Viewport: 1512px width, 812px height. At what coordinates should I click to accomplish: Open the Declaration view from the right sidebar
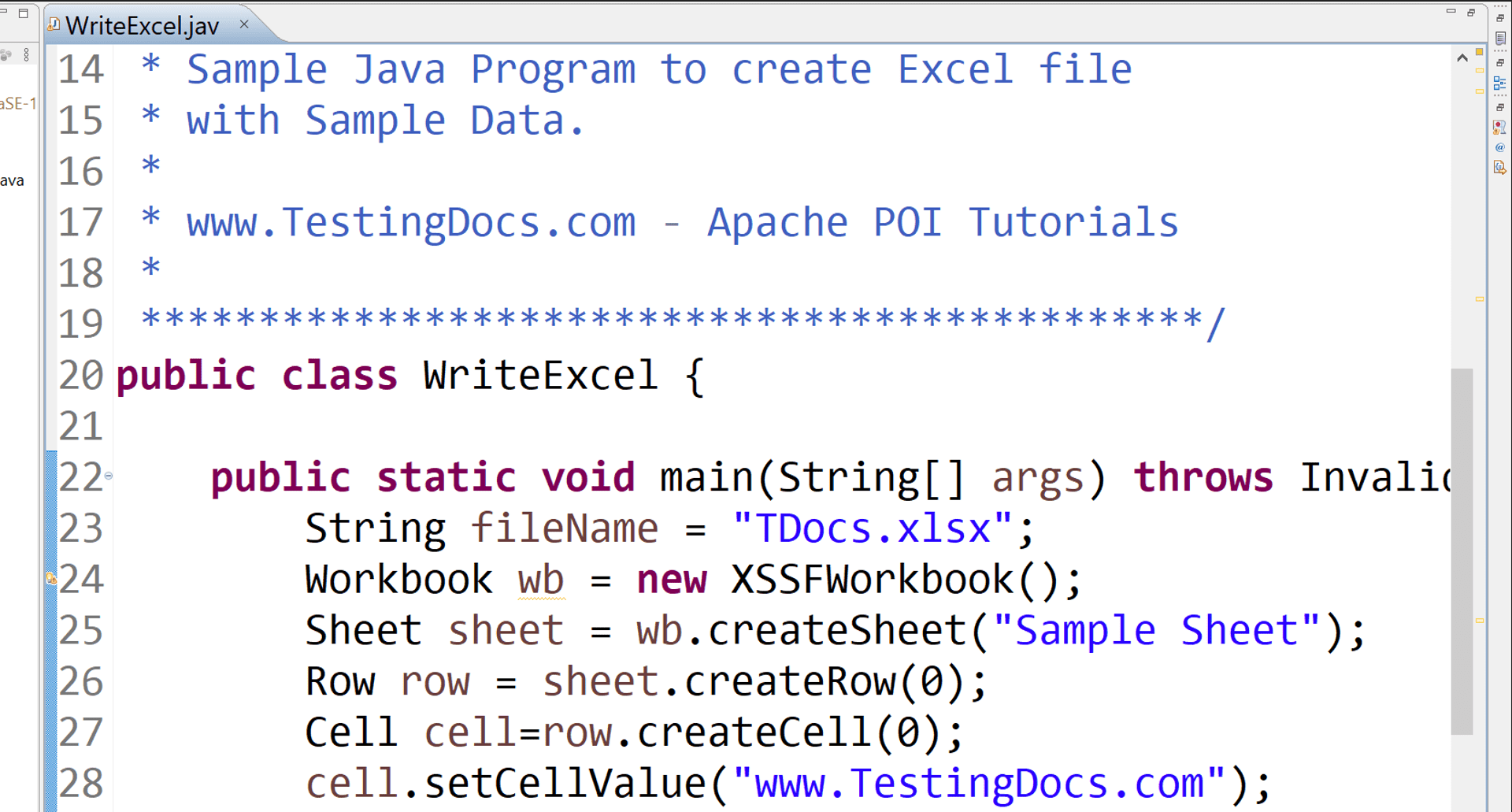tap(1499, 166)
